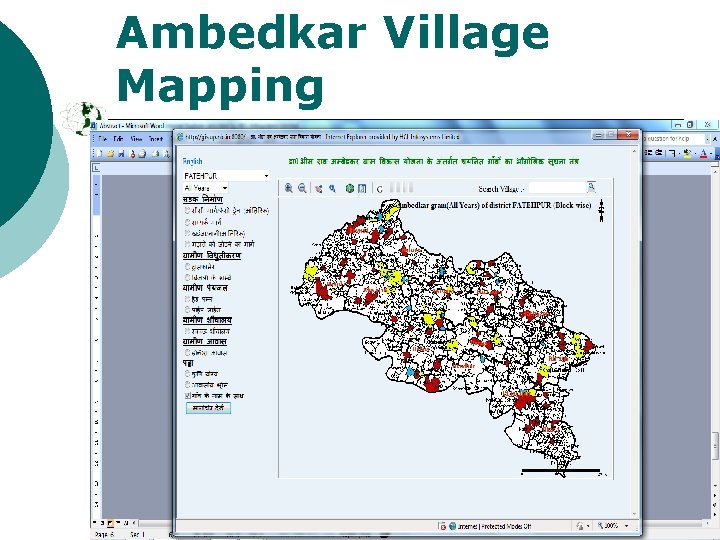Click the Highlight color icon in Word toolbar
The image size is (720, 540).
tap(687, 154)
